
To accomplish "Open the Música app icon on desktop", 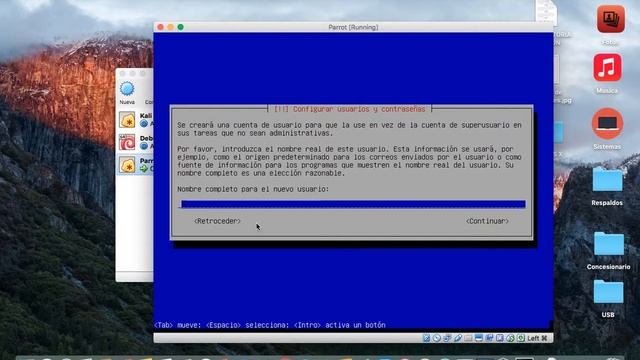I will [607, 67].
